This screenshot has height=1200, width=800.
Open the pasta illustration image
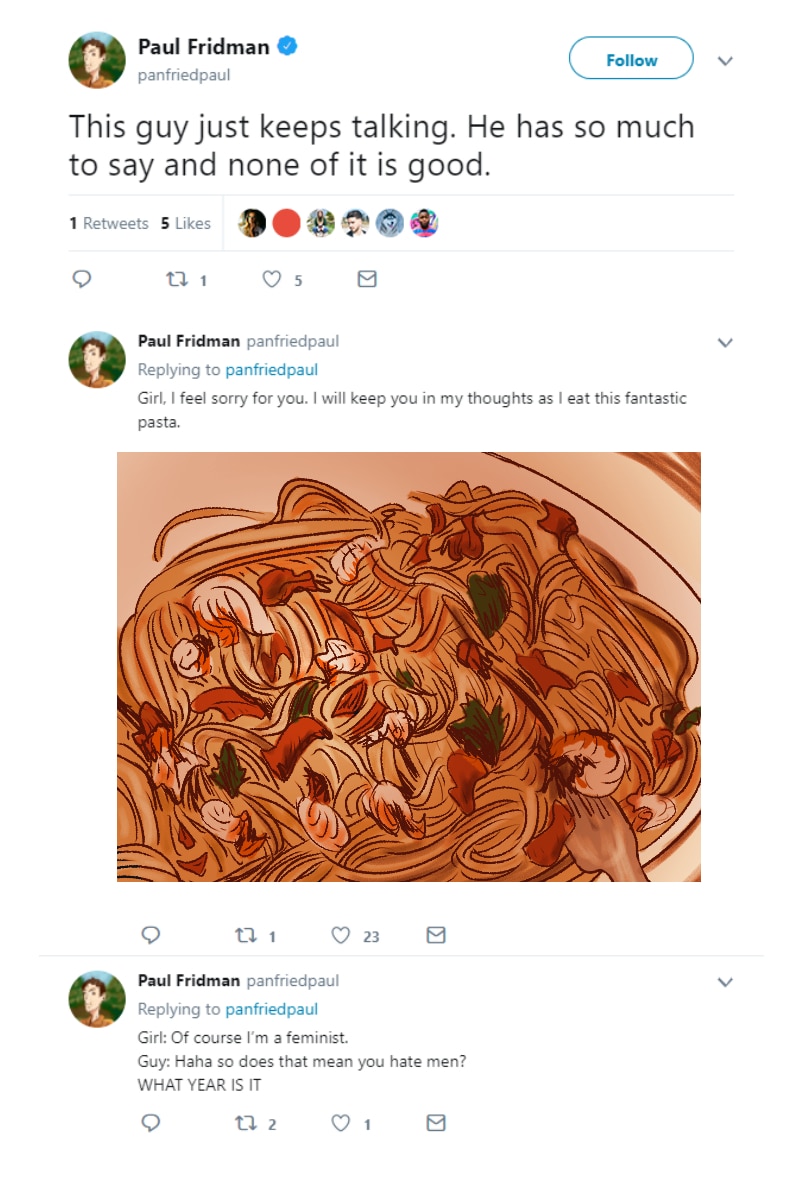click(x=408, y=666)
